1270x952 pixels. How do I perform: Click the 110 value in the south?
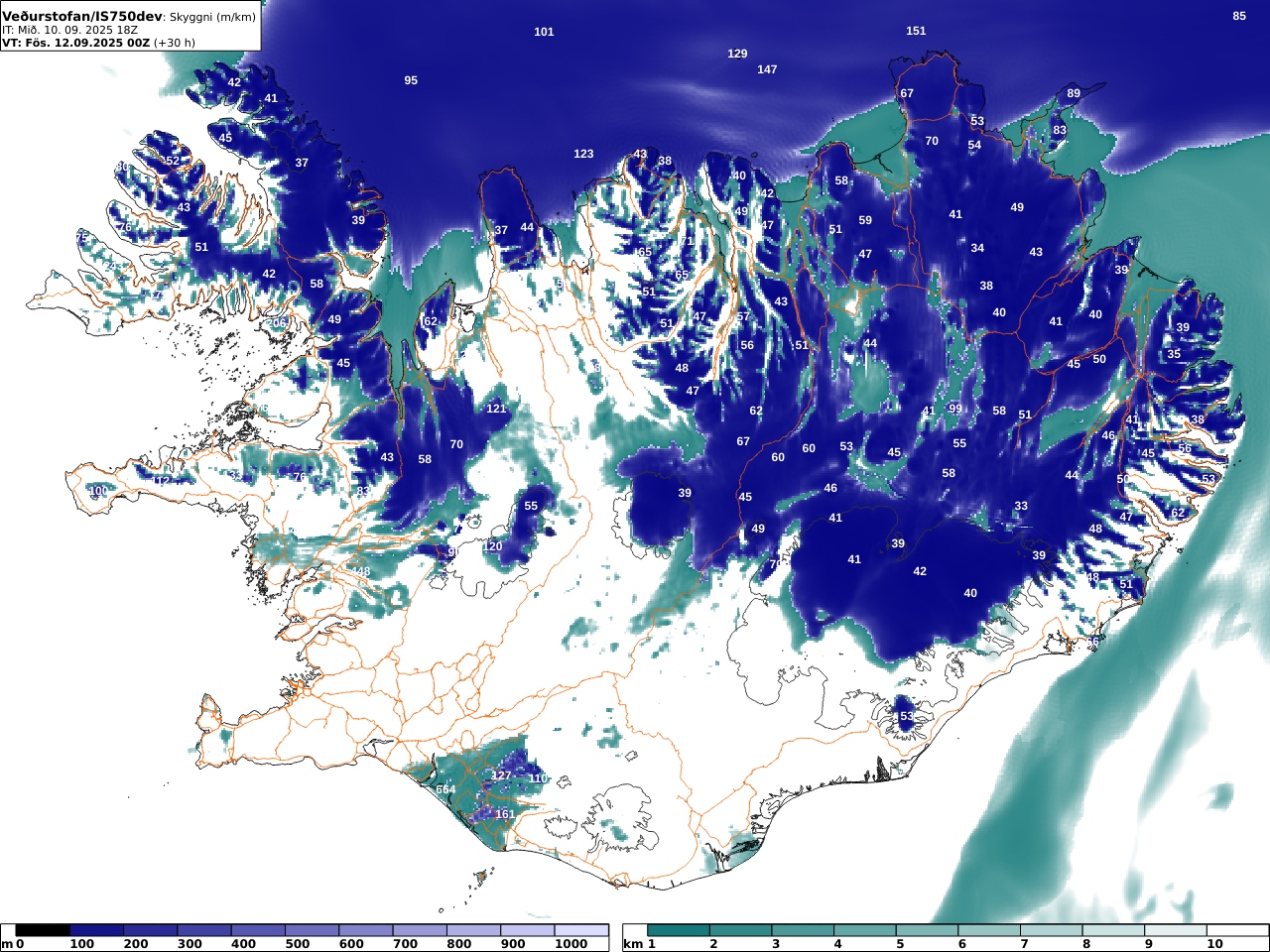[538, 778]
